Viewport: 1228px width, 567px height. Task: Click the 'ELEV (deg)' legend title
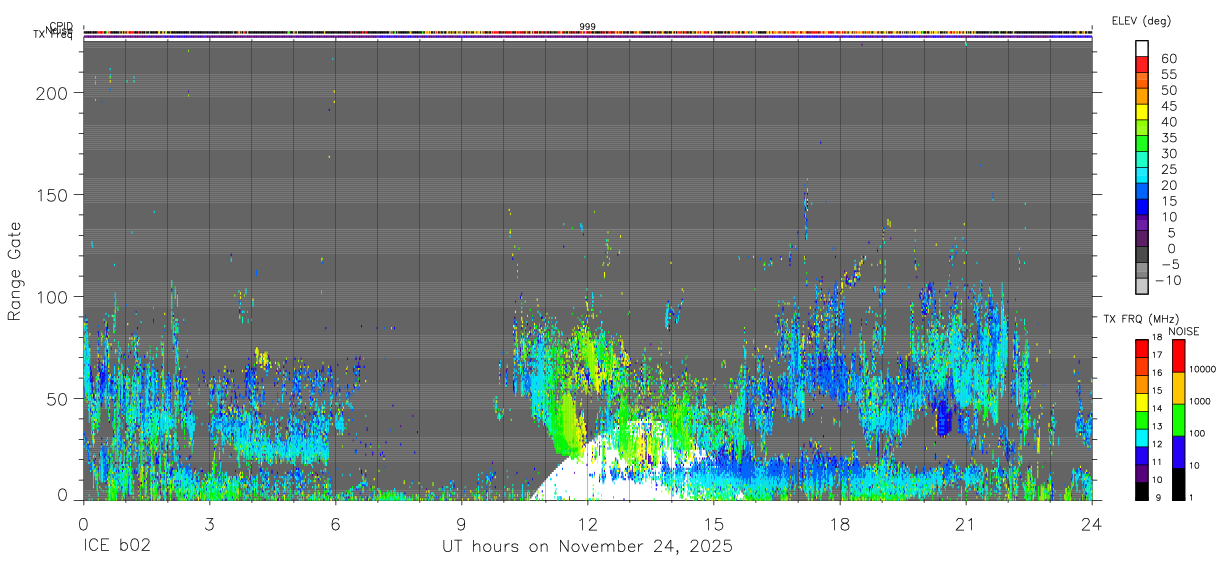(1141, 21)
